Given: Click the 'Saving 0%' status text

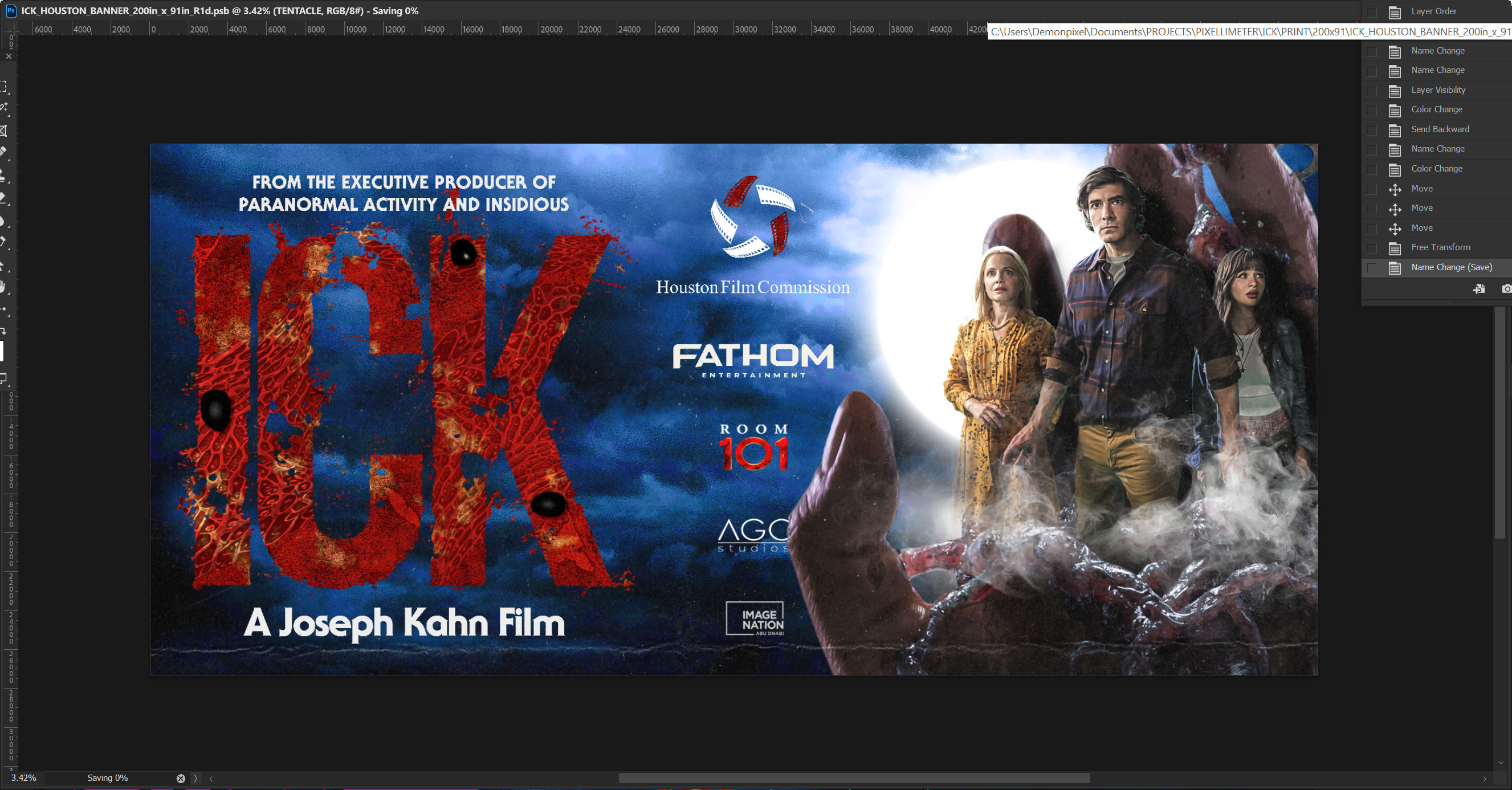Looking at the screenshot, I should pyautogui.click(x=107, y=777).
